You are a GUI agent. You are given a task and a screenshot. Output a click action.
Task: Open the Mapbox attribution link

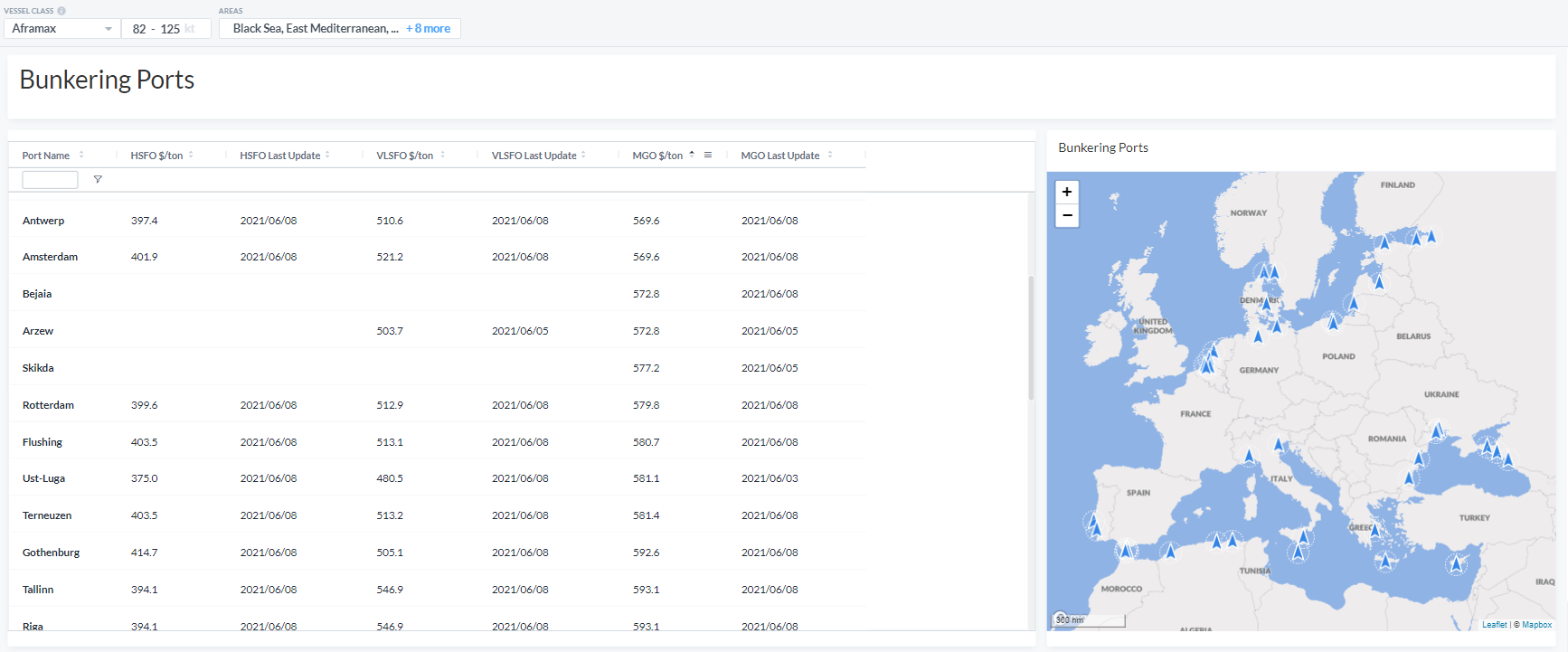tap(1536, 625)
